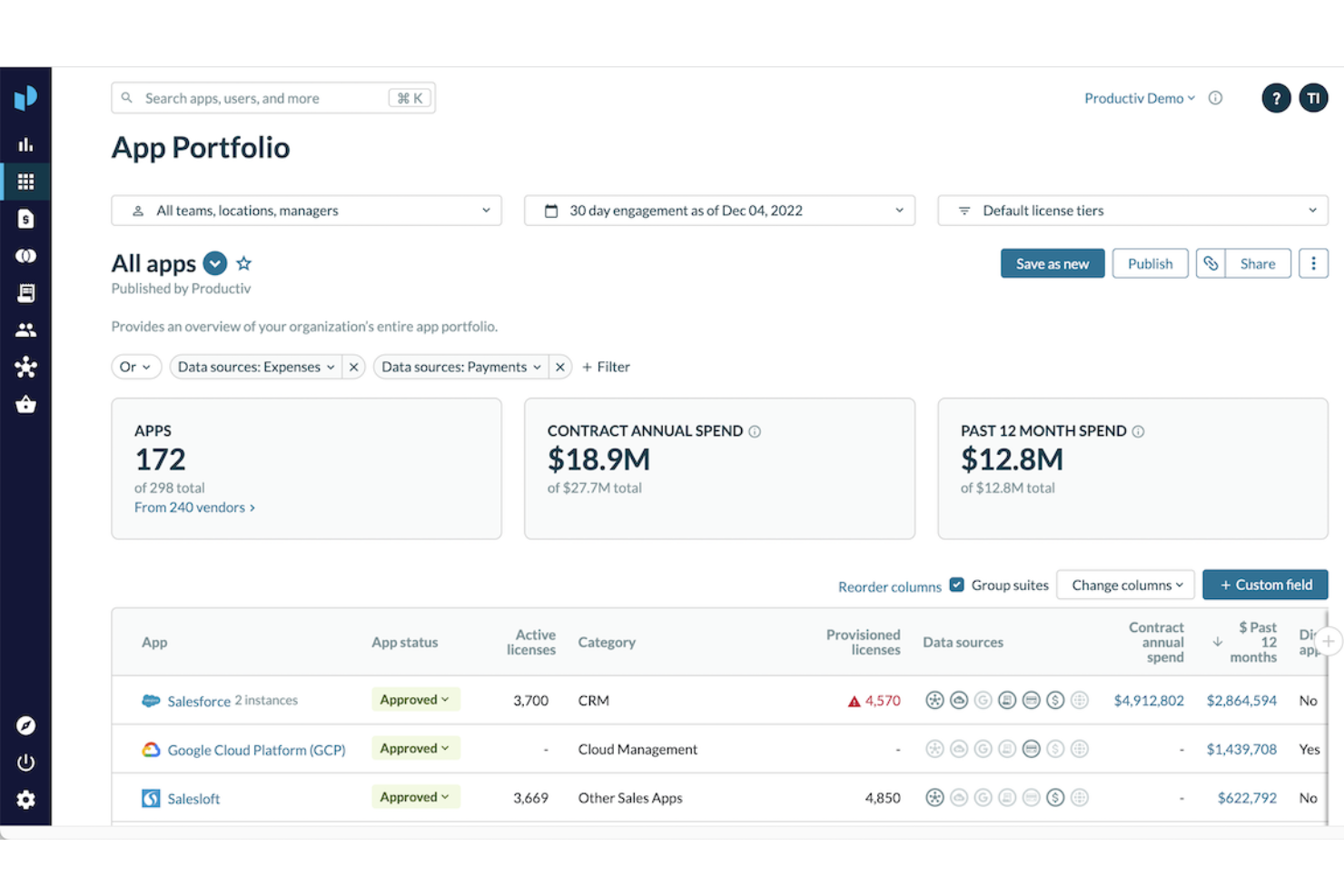Viewport: 1344px width, 896px height.
Task: Click the Save as new button
Action: coord(1052,263)
